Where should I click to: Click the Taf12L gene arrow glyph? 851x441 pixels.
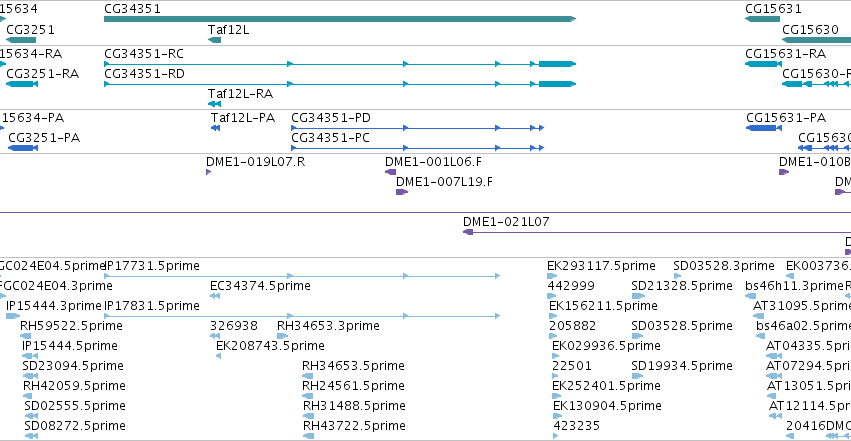click(214, 40)
